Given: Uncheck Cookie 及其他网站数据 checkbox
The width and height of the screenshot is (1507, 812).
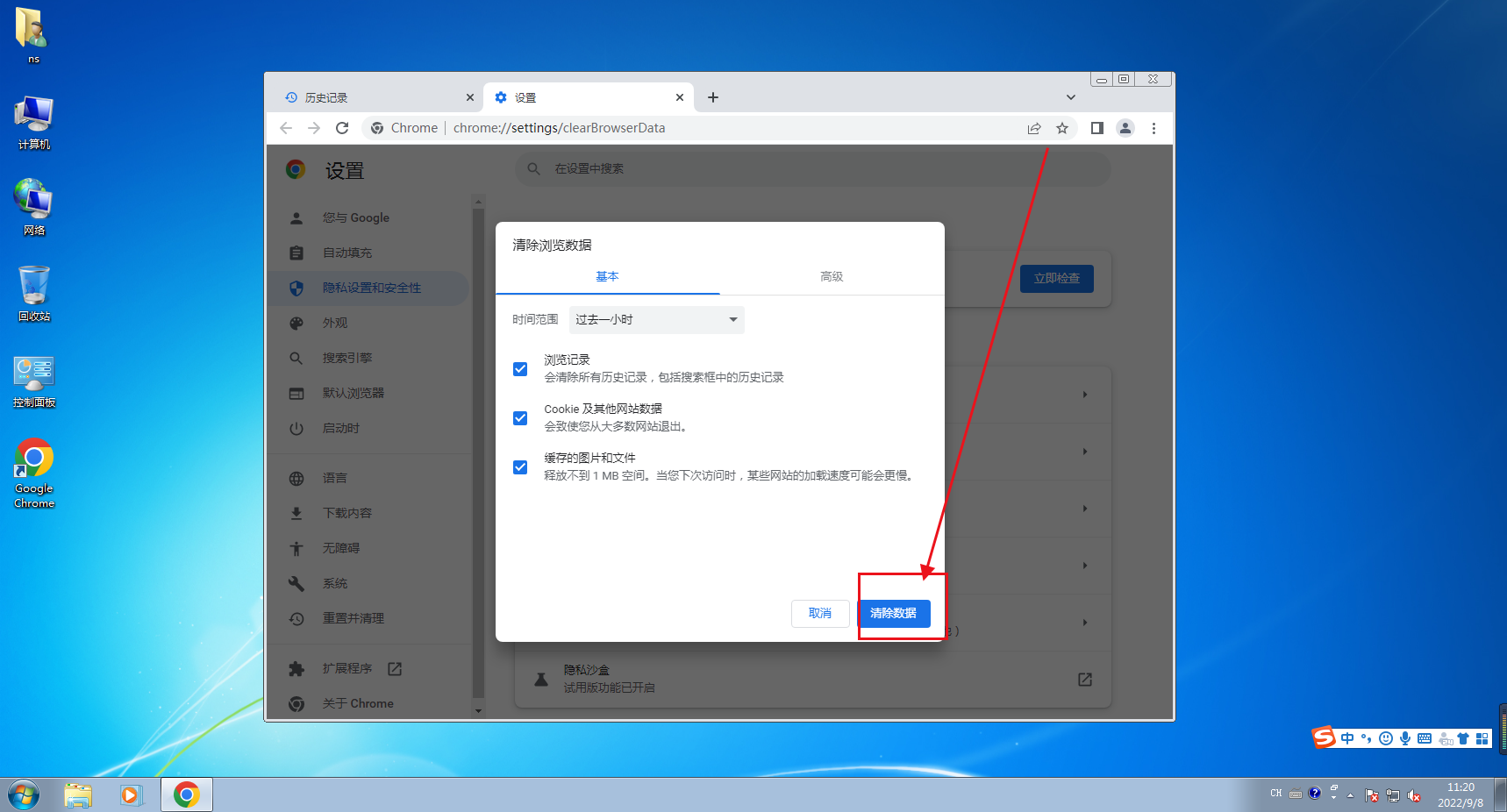Looking at the screenshot, I should (520, 418).
